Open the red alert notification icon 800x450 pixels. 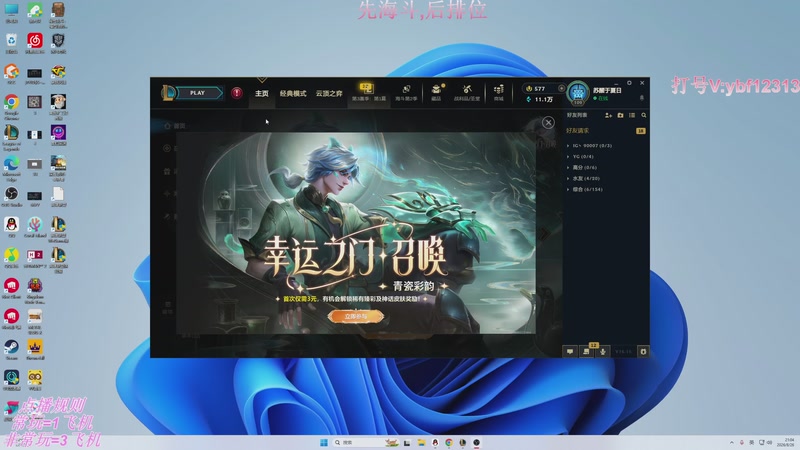tap(236, 93)
